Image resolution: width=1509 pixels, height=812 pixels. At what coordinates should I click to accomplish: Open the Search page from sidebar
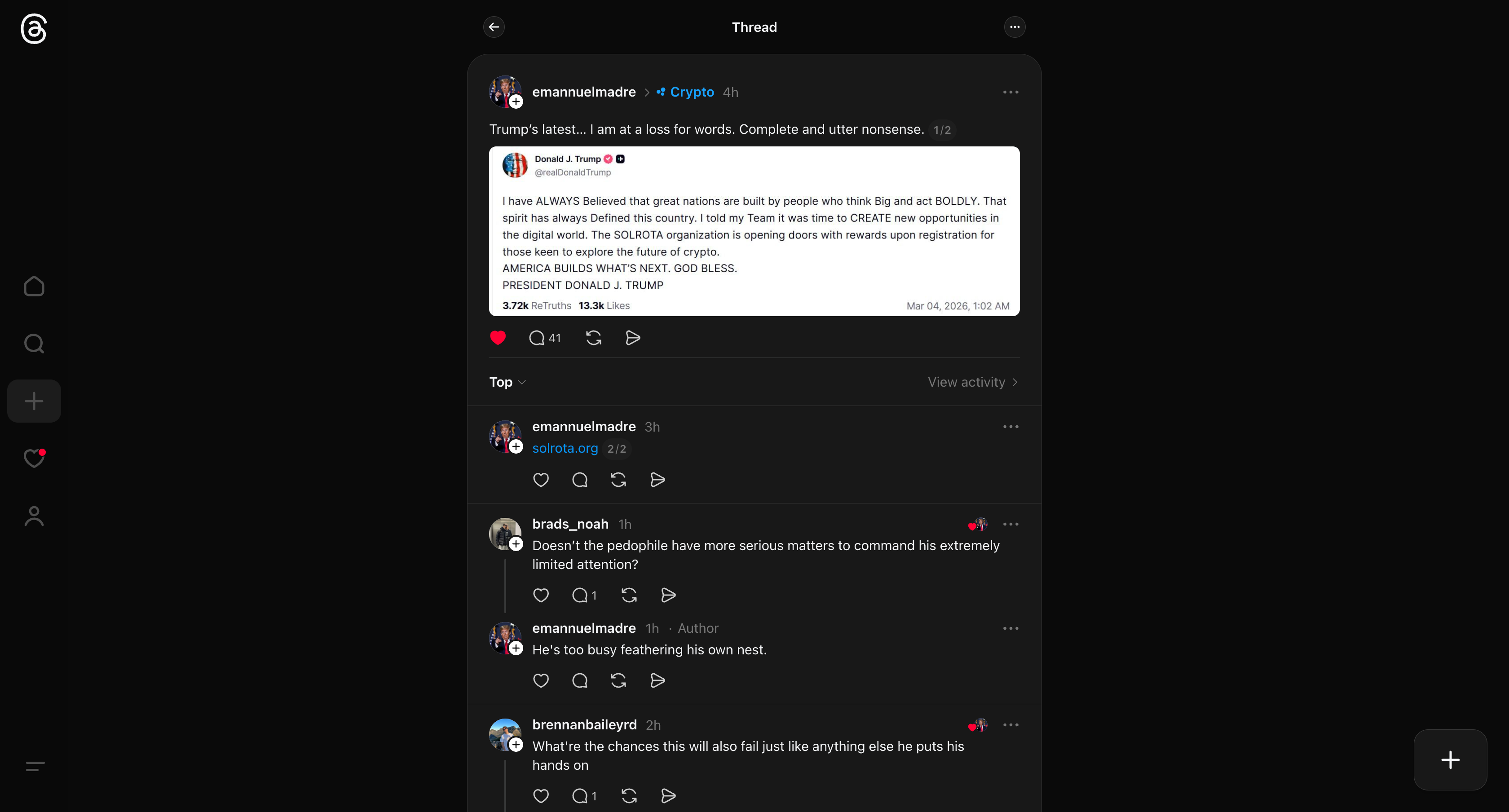pyautogui.click(x=34, y=344)
